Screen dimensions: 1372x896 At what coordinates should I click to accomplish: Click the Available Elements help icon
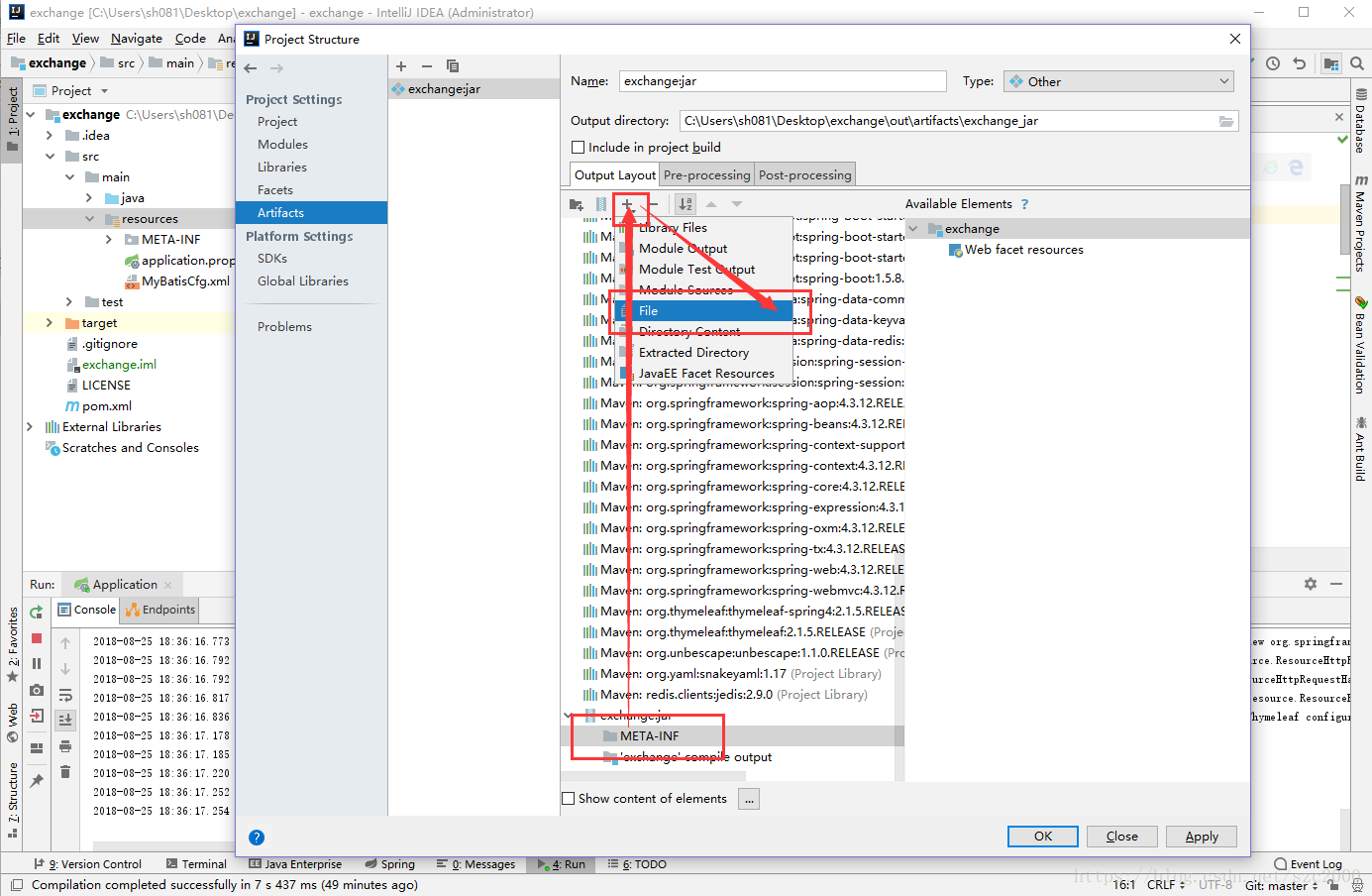pos(1025,204)
